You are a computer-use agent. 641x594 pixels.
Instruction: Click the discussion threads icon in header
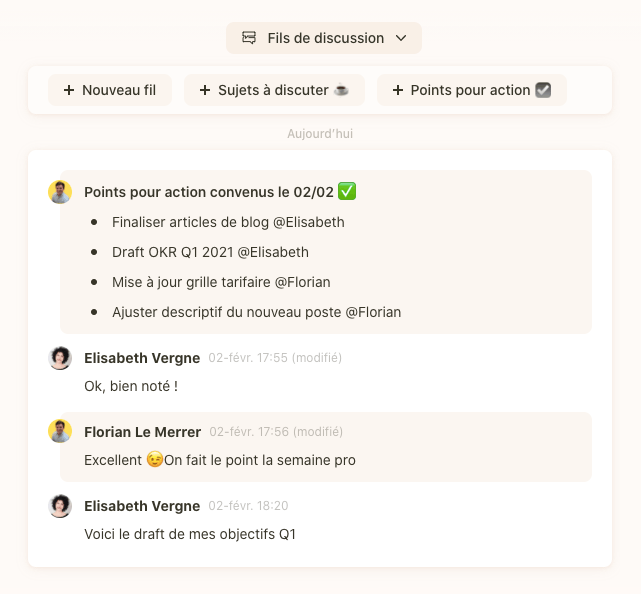coord(249,38)
